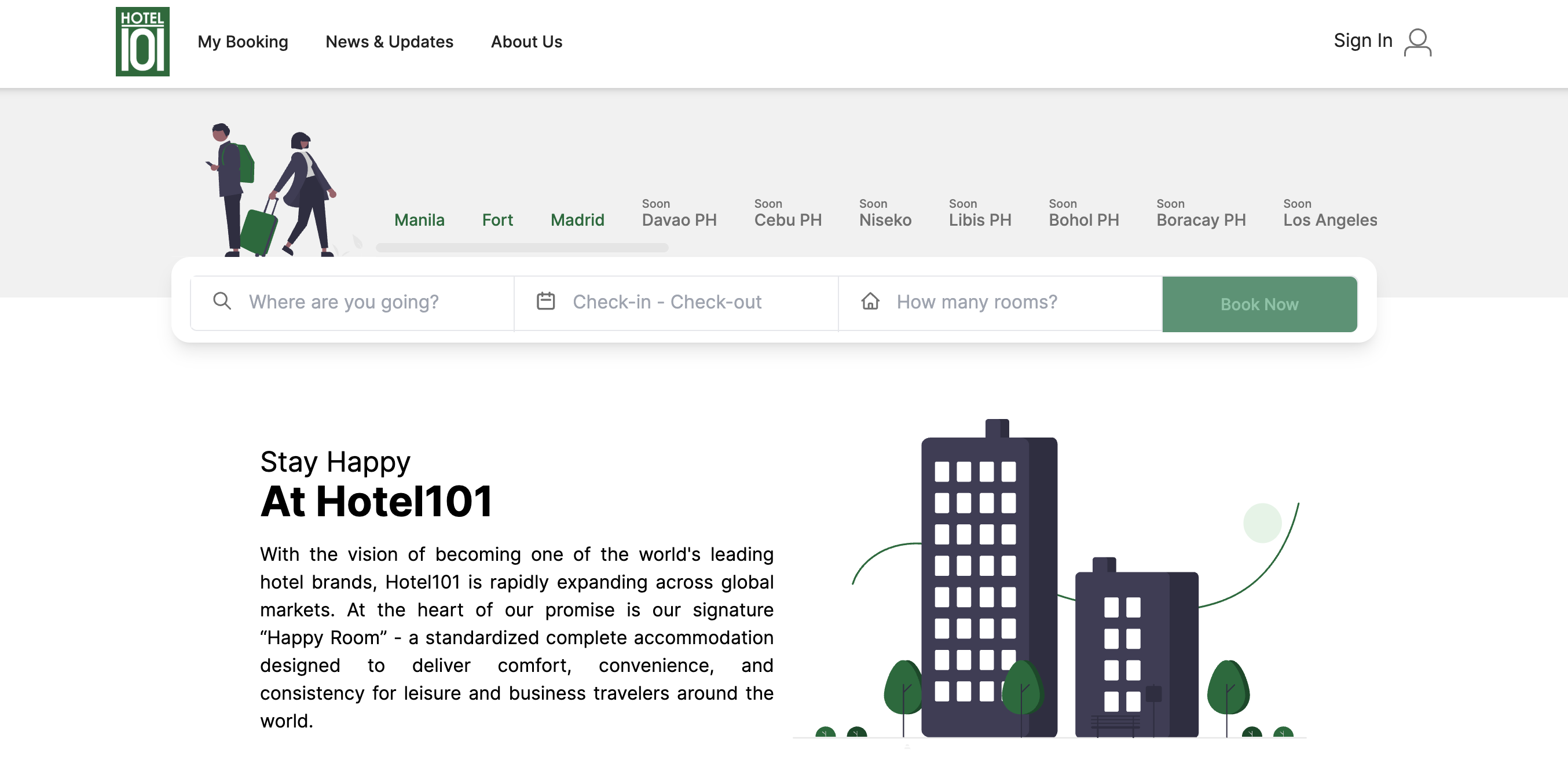Image resolution: width=1568 pixels, height=757 pixels.
Task: Open My Booking page
Action: (x=243, y=41)
